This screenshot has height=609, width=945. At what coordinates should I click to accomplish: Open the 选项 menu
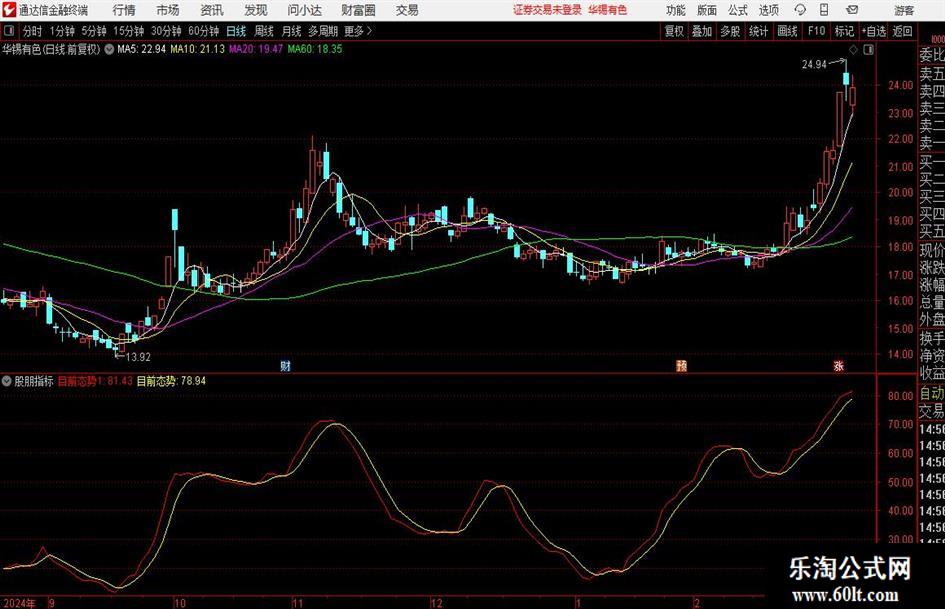[x=768, y=10]
